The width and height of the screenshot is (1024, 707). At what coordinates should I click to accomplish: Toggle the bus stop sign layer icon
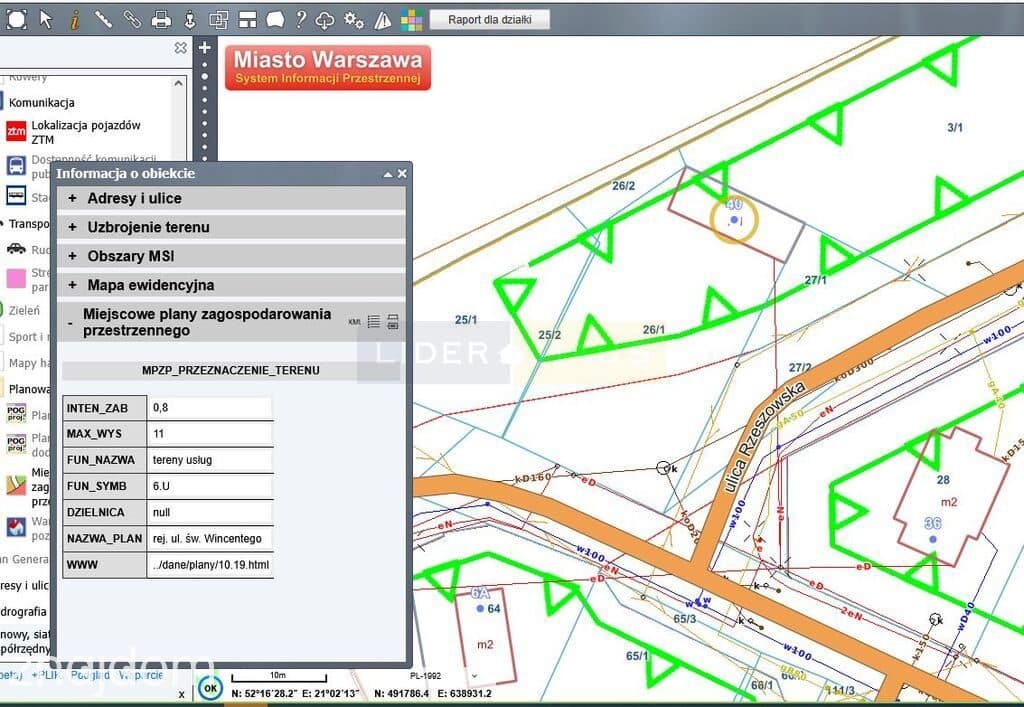[x=16, y=195]
